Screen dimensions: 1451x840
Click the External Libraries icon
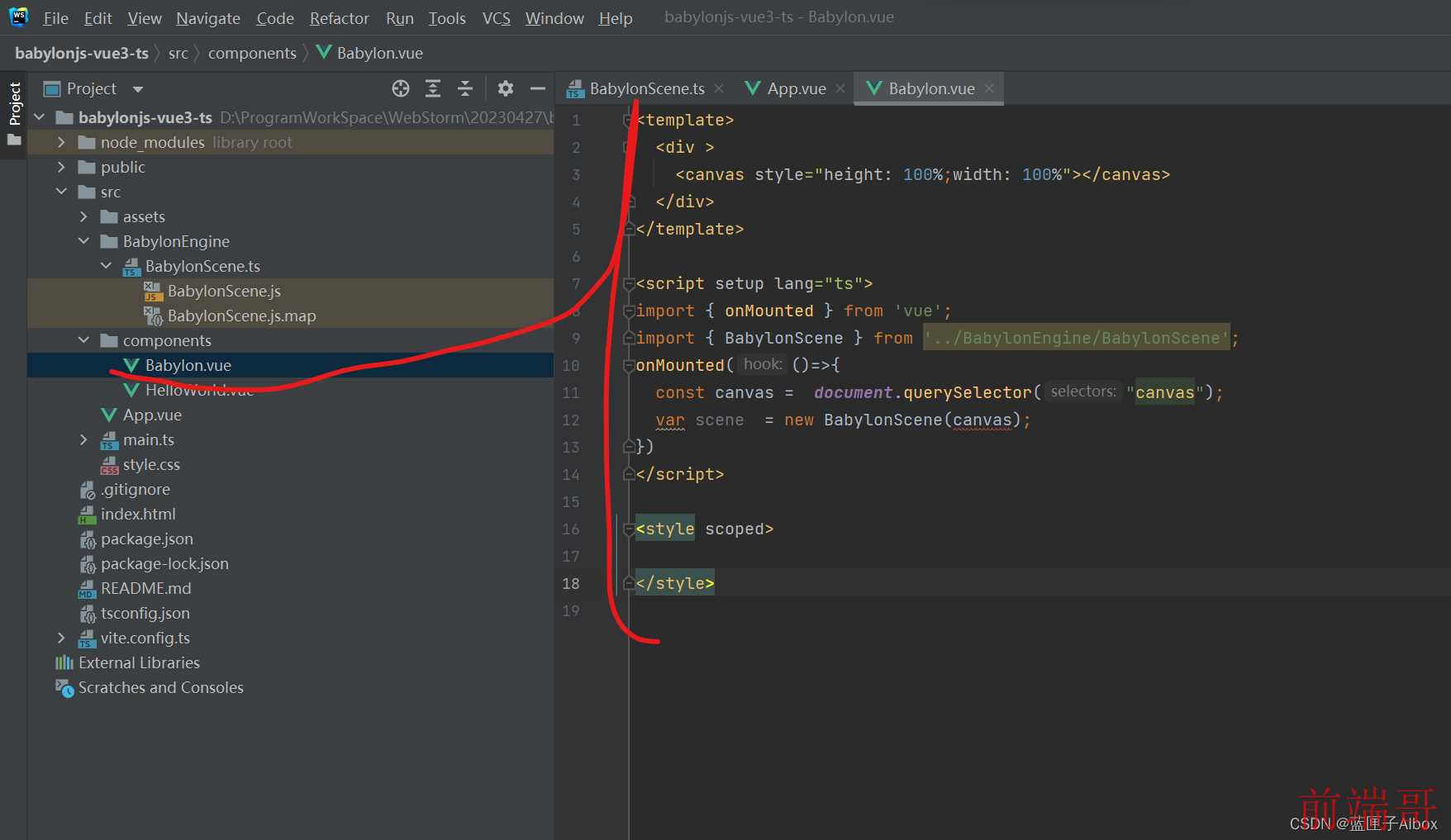[x=64, y=662]
